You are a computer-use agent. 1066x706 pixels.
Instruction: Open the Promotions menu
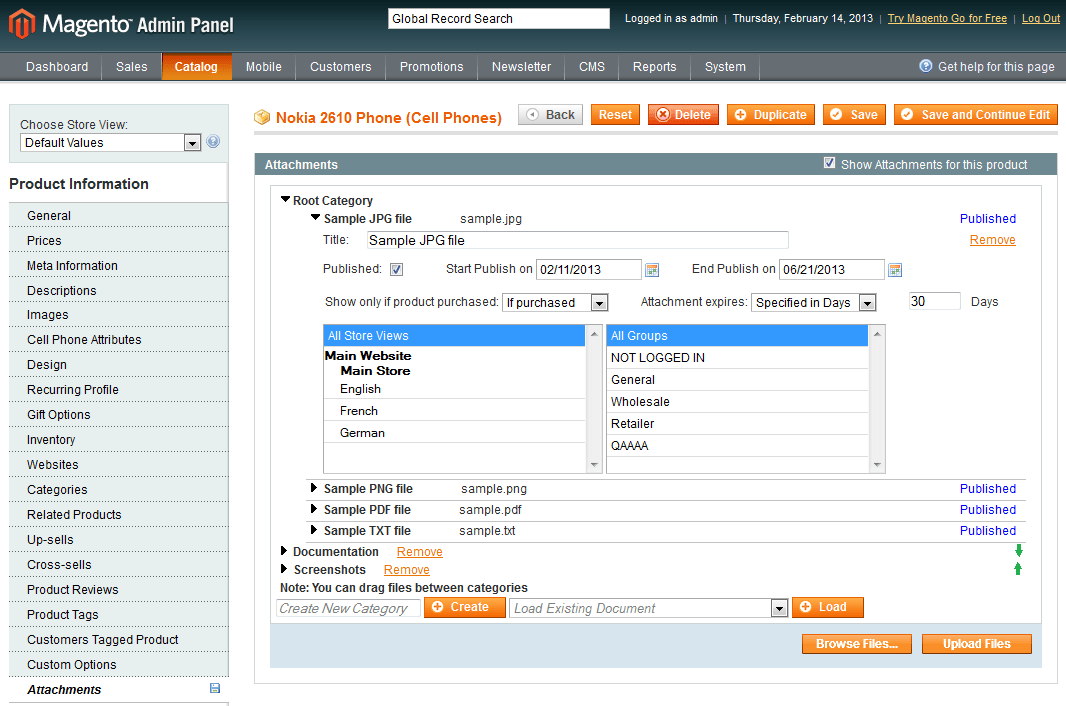tap(431, 67)
